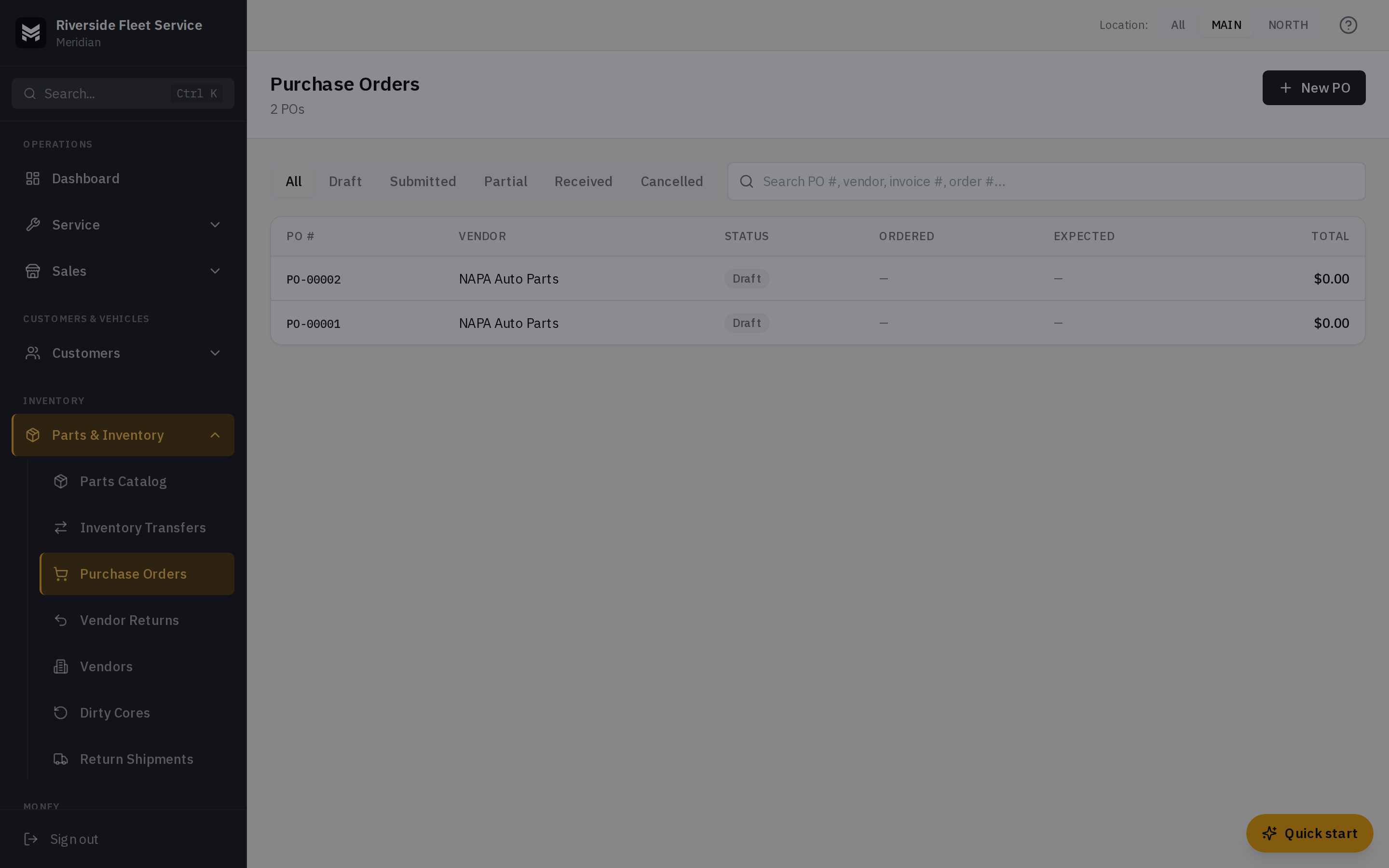This screenshot has height=868, width=1389.
Task: Open Dashboard from the sidebar
Action: coord(123,178)
